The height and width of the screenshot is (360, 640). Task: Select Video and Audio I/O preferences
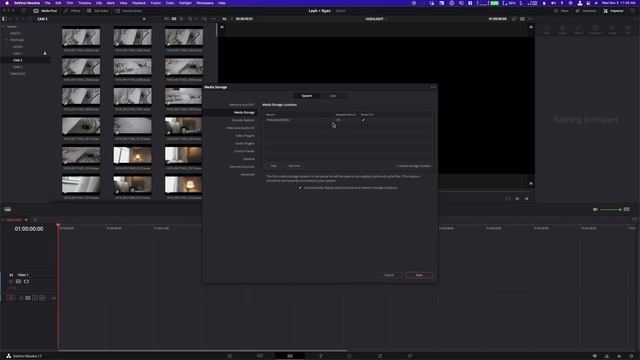point(241,128)
